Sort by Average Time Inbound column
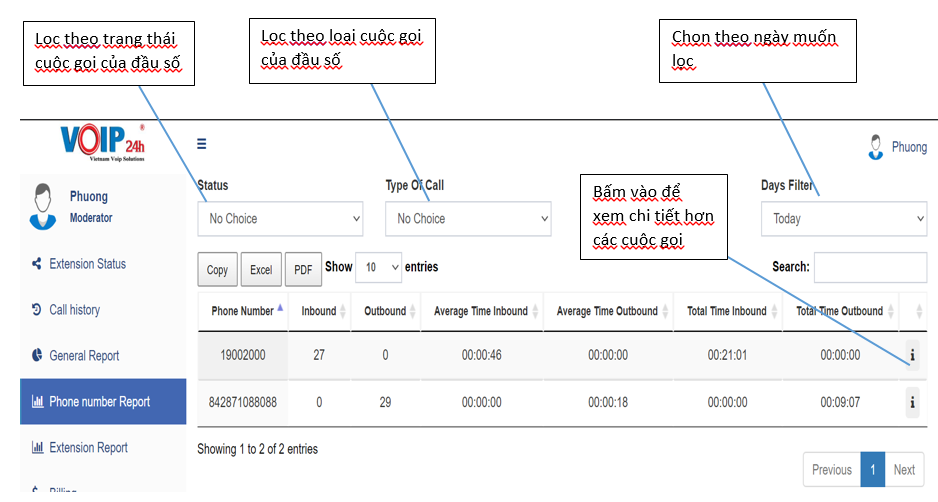938x502 pixels. click(482, 311)
